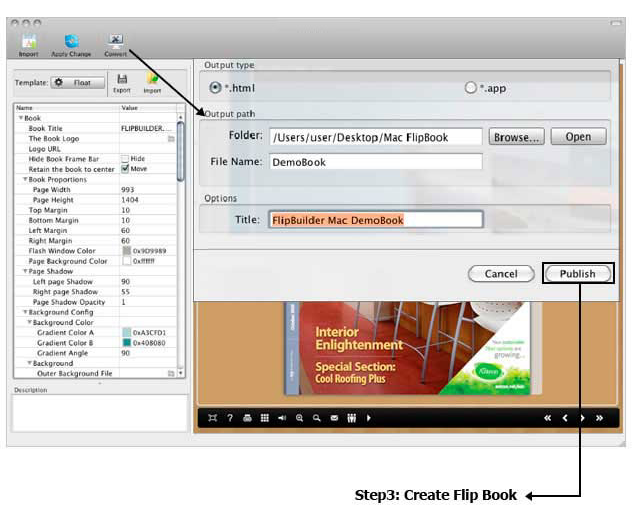Click the Import icon in the top toolbar

click(28, 43)
